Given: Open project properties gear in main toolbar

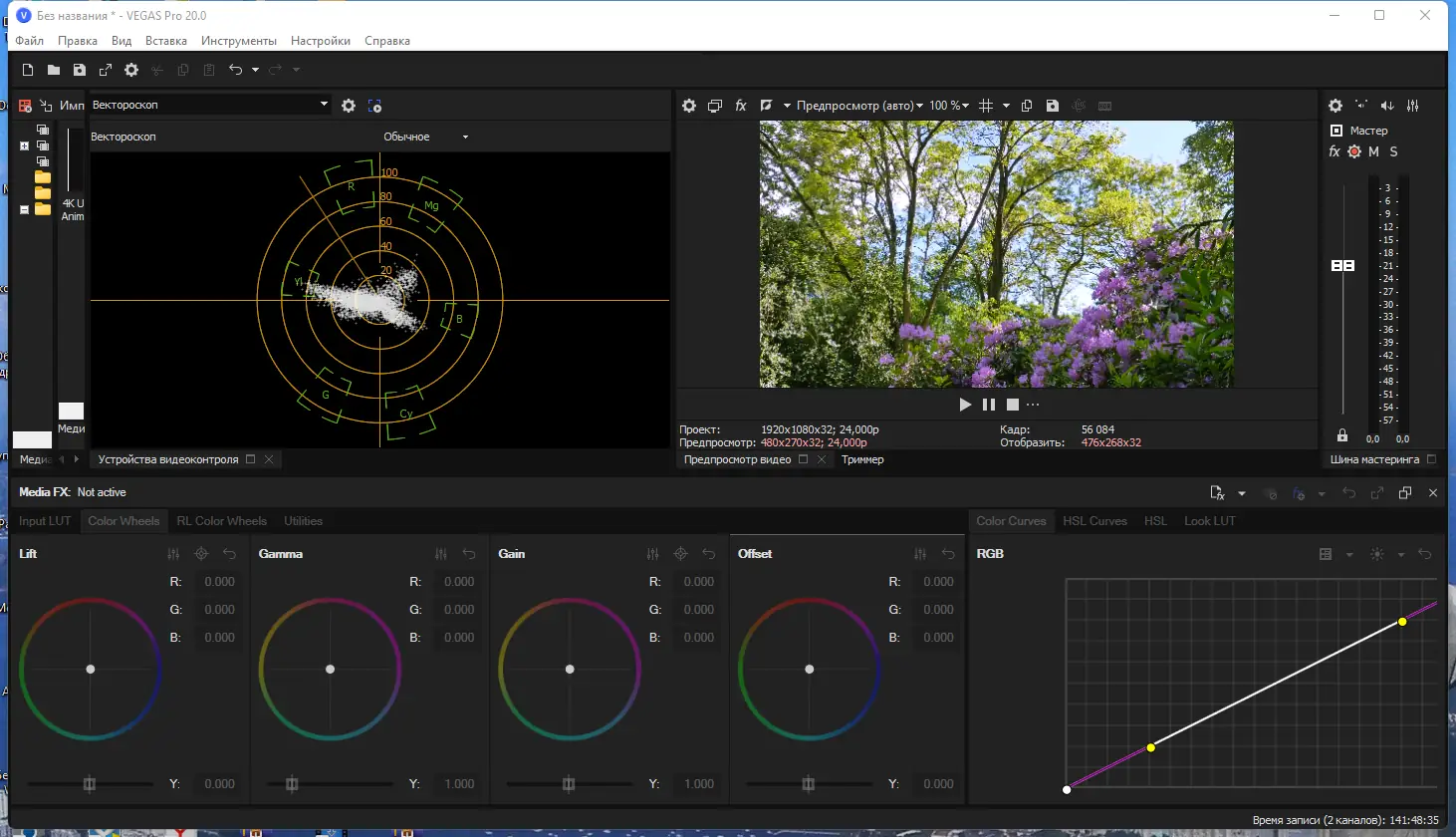Looking at the screenshot, I should pyautogui.click(x=131, y=70).
